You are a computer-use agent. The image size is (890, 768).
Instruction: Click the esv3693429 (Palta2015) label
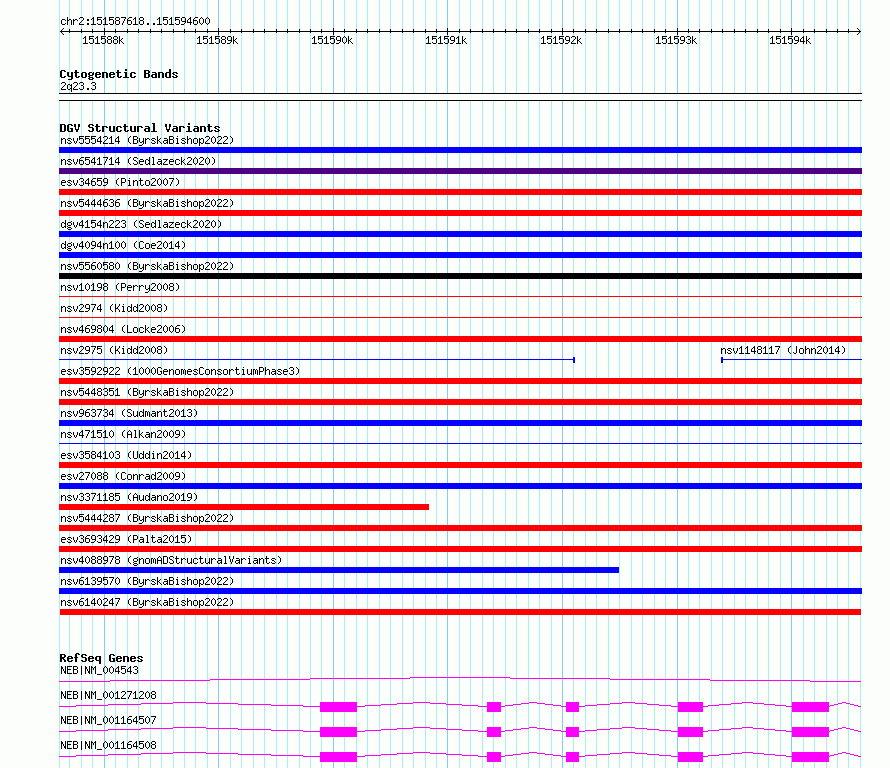(126, 539)
